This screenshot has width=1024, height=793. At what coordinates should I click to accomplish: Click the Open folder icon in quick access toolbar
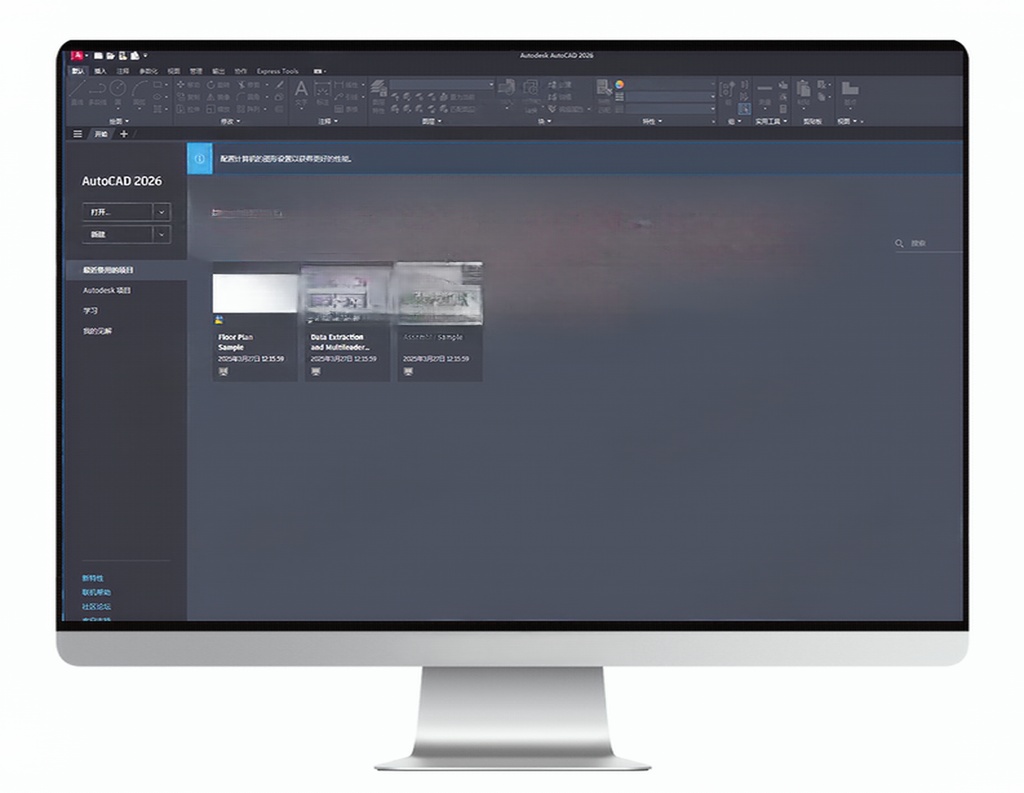[x=110, y=56]
